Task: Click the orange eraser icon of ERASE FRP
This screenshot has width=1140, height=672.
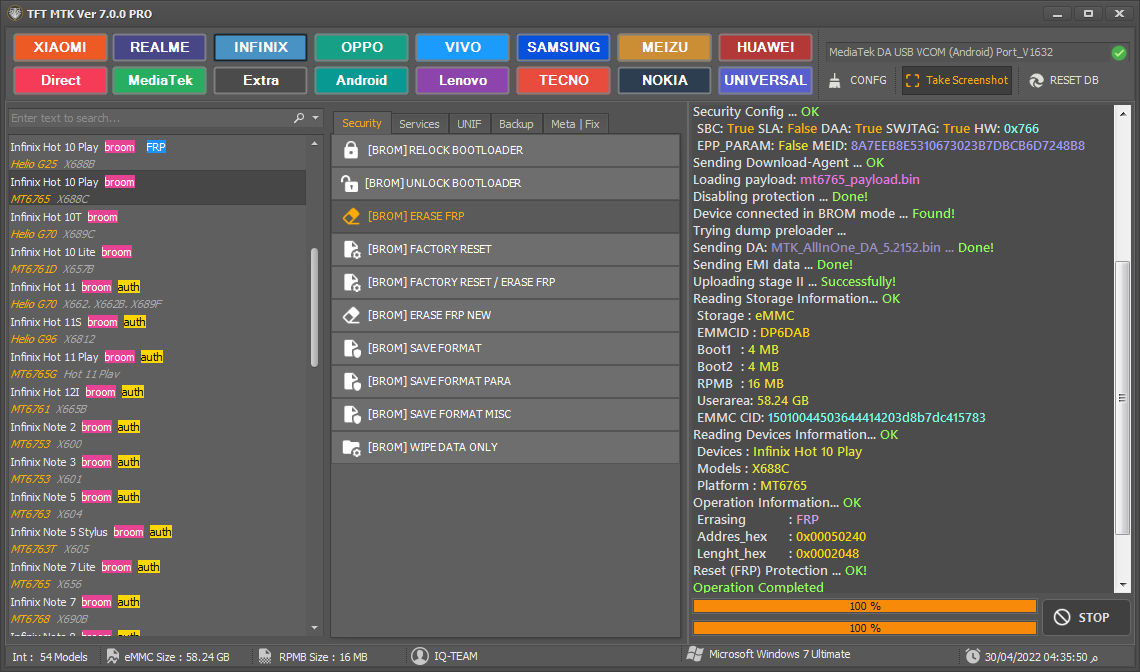Action: 351,216
